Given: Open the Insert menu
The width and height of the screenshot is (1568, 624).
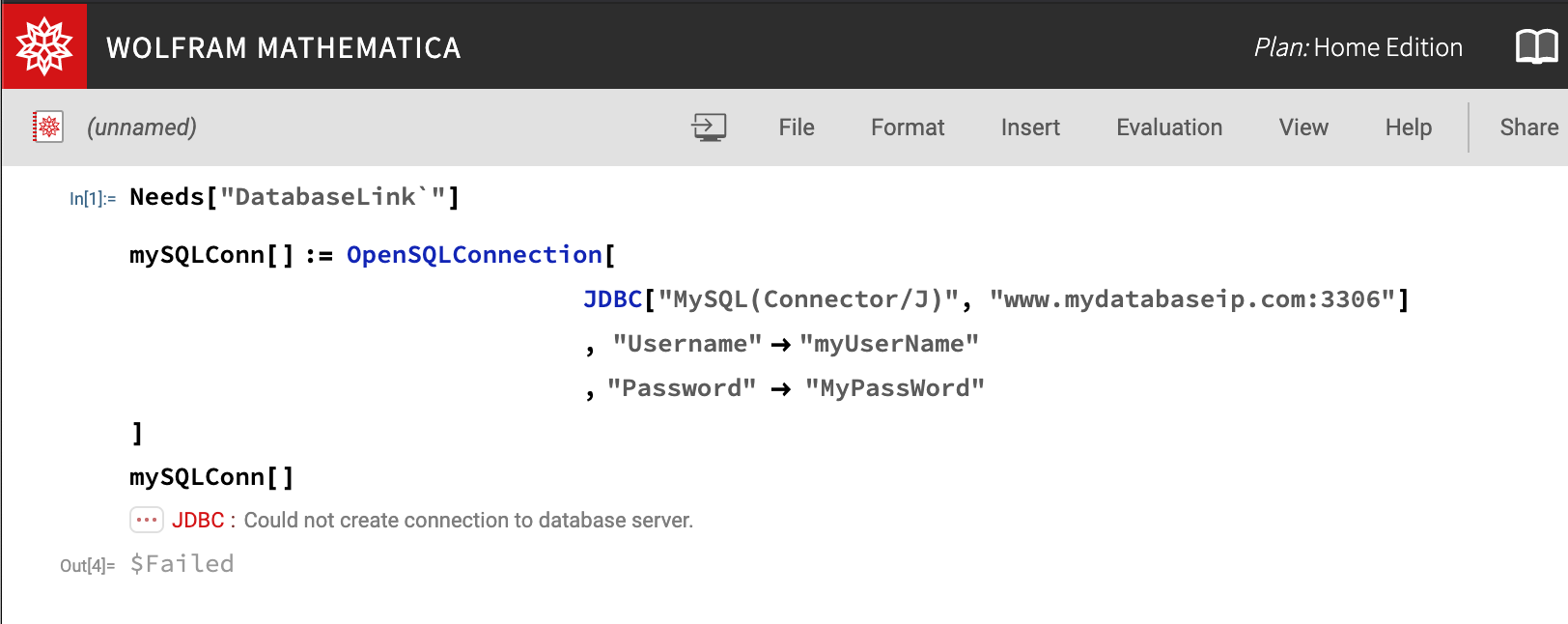Looking at the screenshot, I should 1030,128.
